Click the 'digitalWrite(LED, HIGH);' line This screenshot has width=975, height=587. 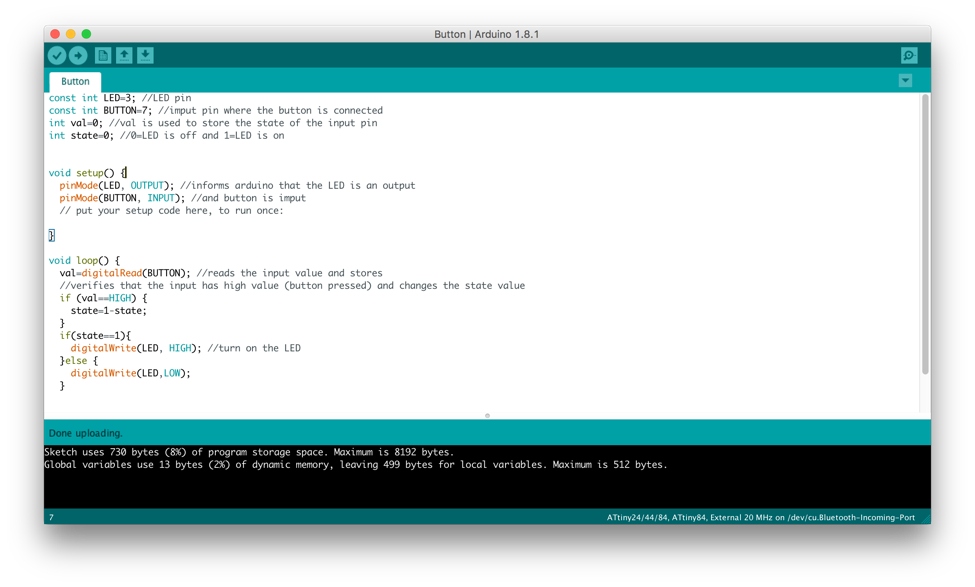(185, 348)
